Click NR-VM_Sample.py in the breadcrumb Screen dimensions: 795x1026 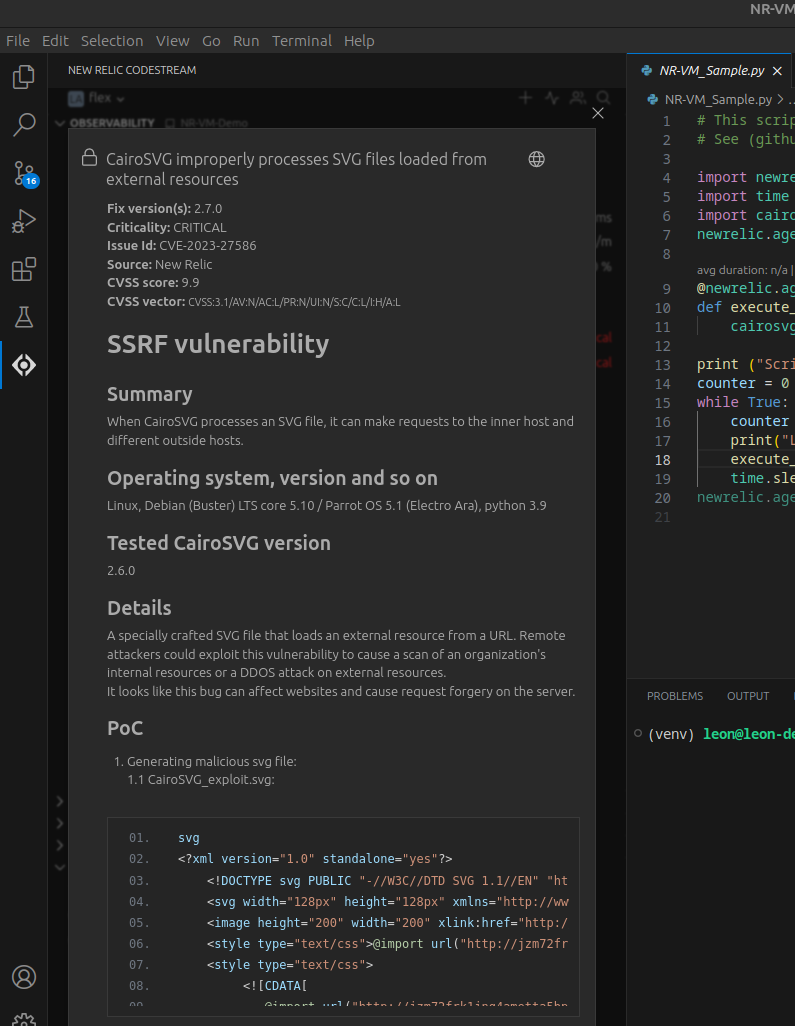tap(718, 99)
